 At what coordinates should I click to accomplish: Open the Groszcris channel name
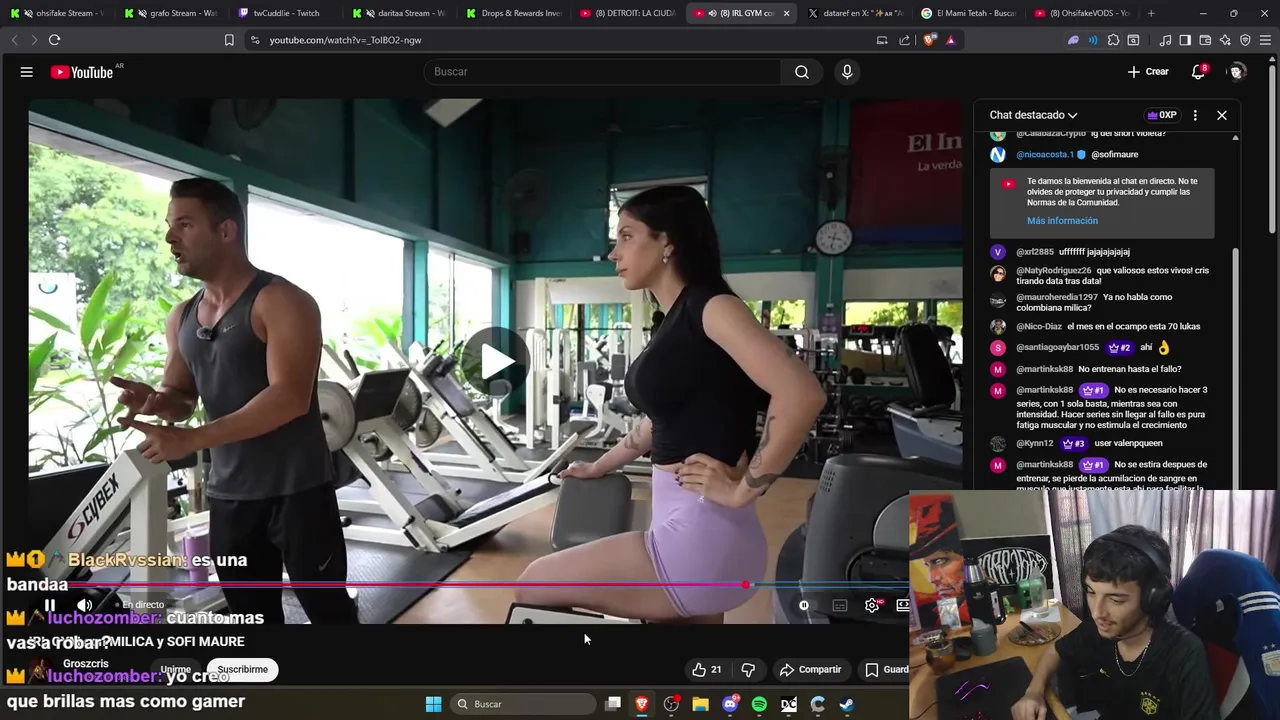click(86, 664)
